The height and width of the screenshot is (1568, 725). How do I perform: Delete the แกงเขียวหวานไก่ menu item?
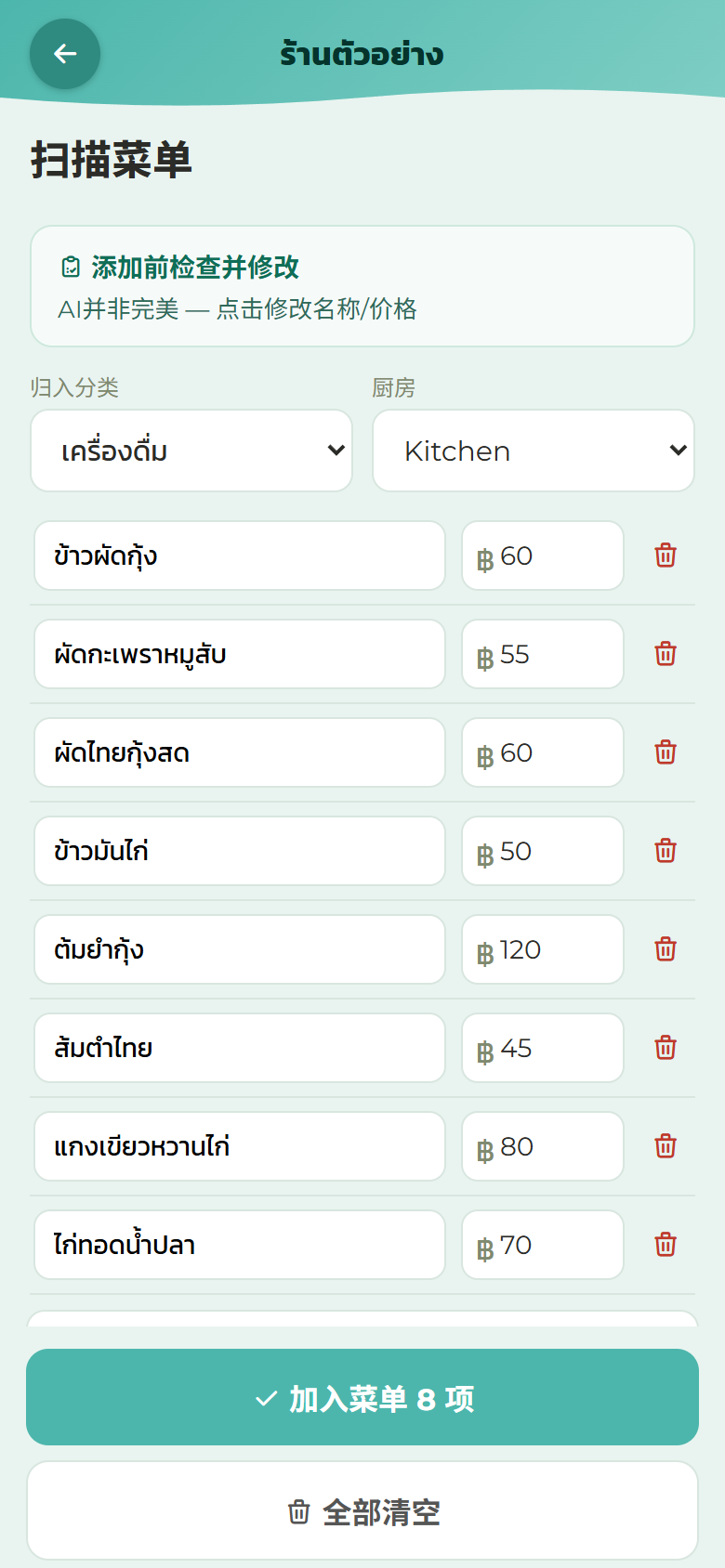(666, 1146)
